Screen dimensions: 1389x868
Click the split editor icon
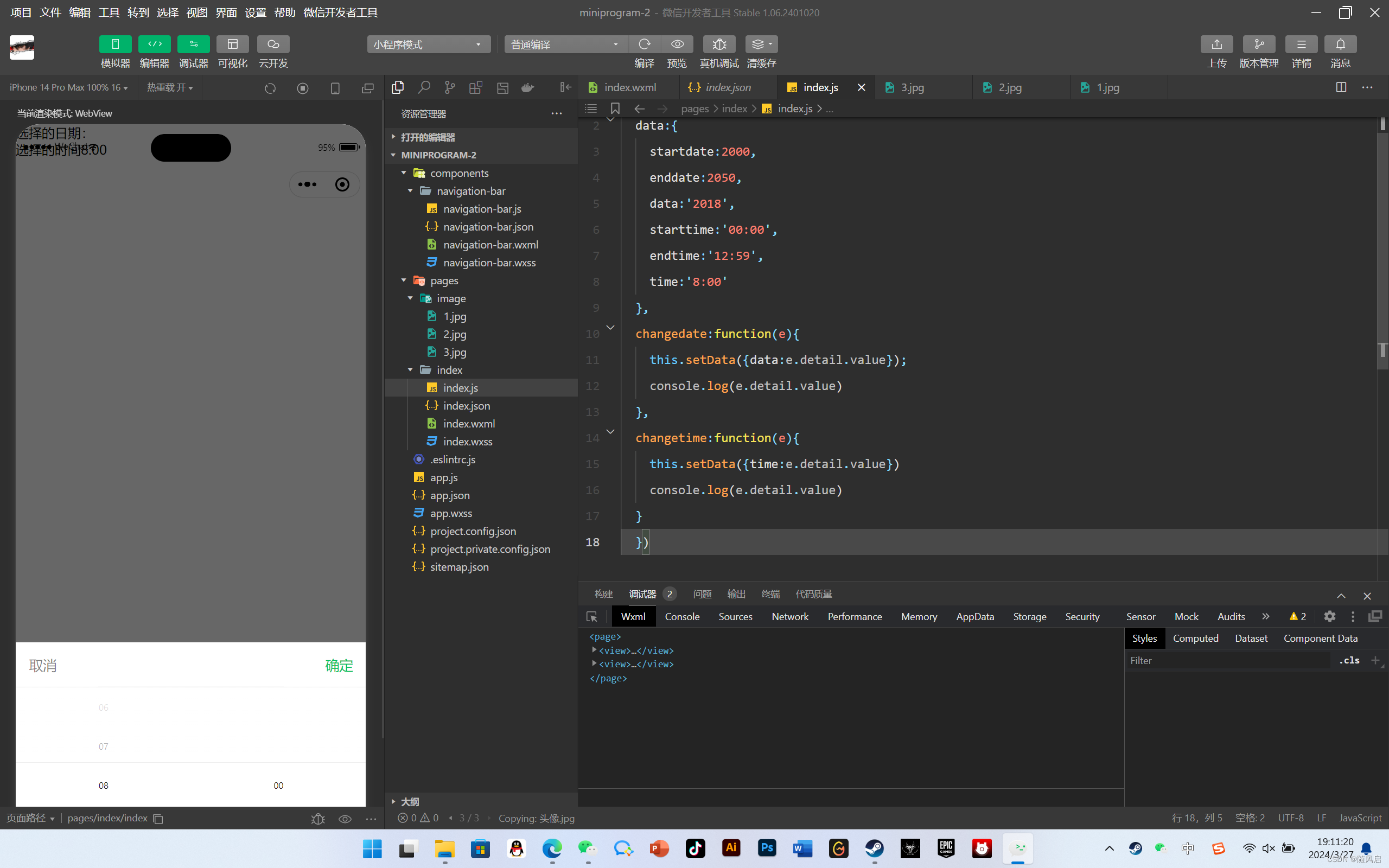point(1341,87)
